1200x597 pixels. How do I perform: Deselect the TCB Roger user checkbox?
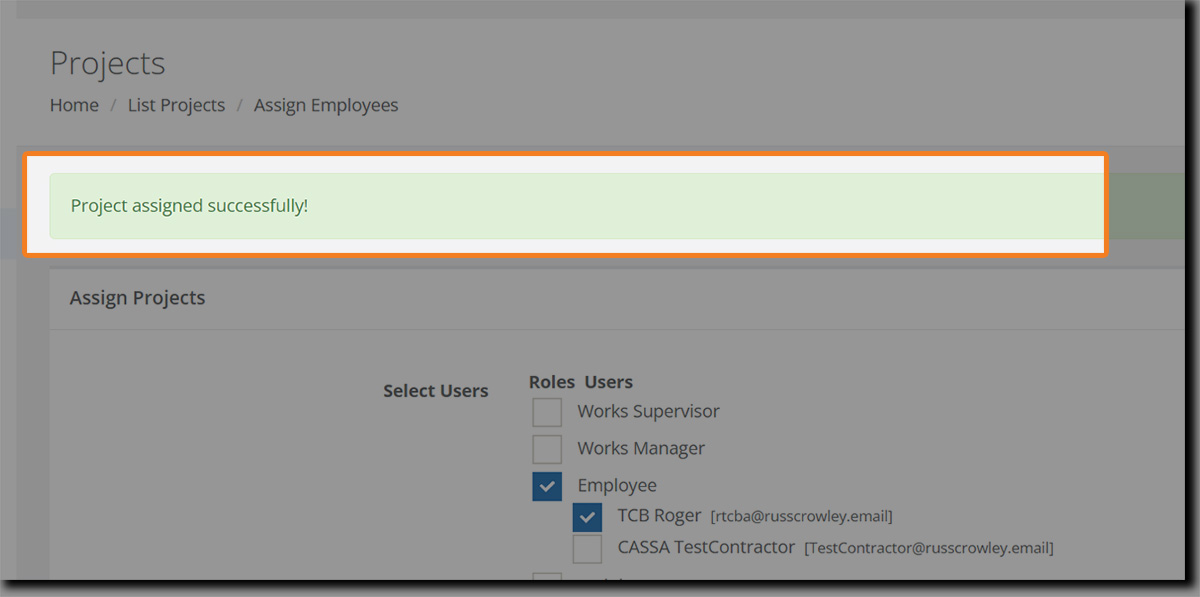pos(587,517)
